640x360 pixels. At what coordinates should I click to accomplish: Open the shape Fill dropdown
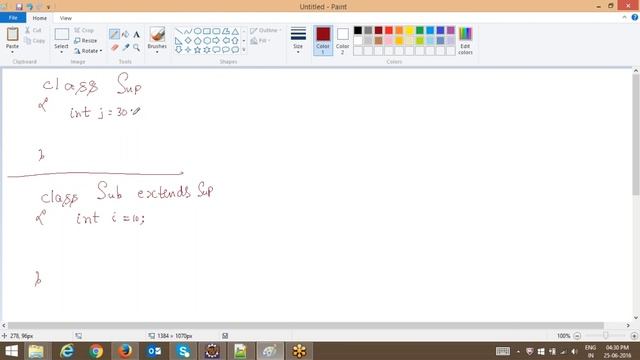coord(260,40)
